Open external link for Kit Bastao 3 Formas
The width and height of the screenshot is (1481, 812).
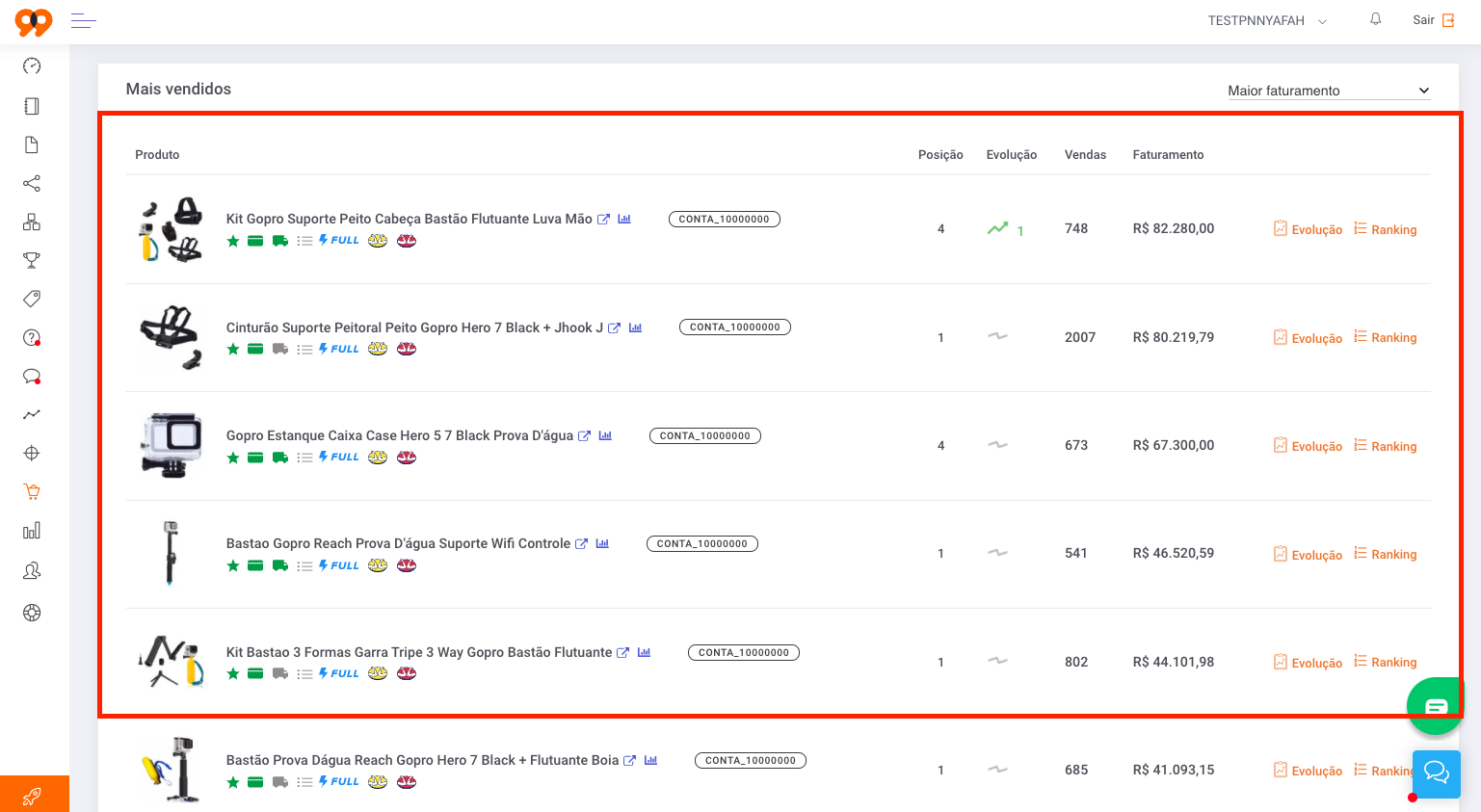pyautogui.click(x=622, y=653)
